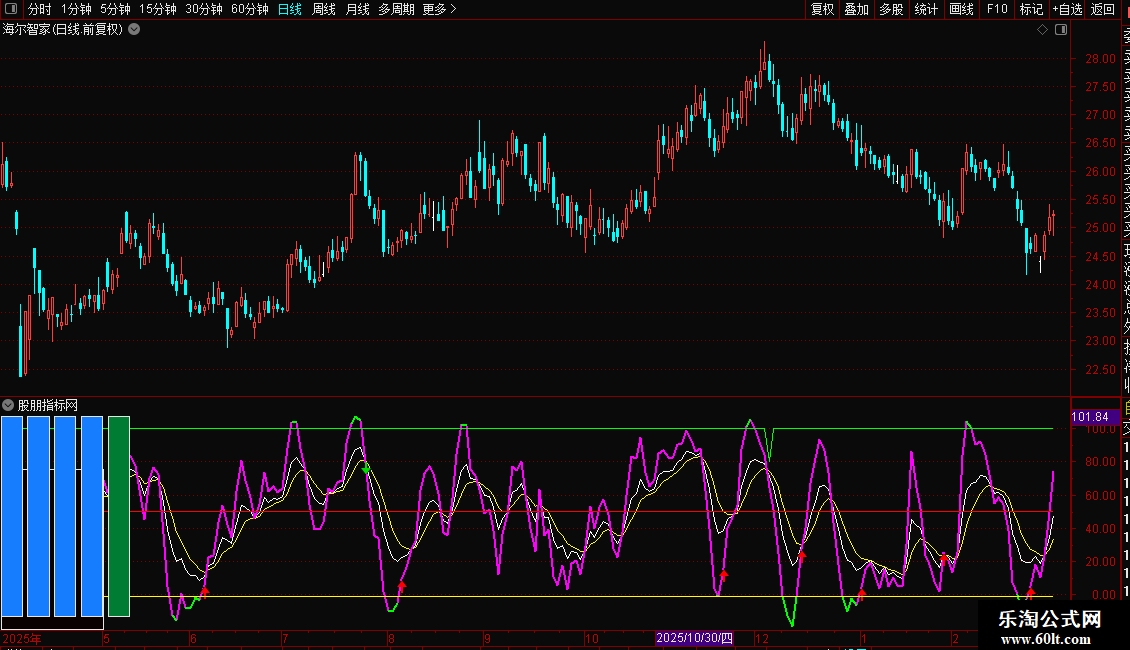Expand the 海尔智家 chart title dropdown
Screen dimensions: 1130x650
point(134,29)
